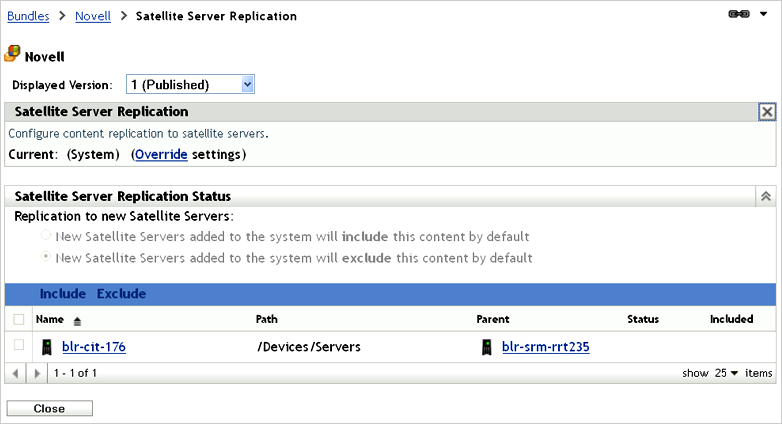Screen dimensions: 782x424
Task: Collapse the Satellite Server Replication Status panel
Action: pos(767,197)
